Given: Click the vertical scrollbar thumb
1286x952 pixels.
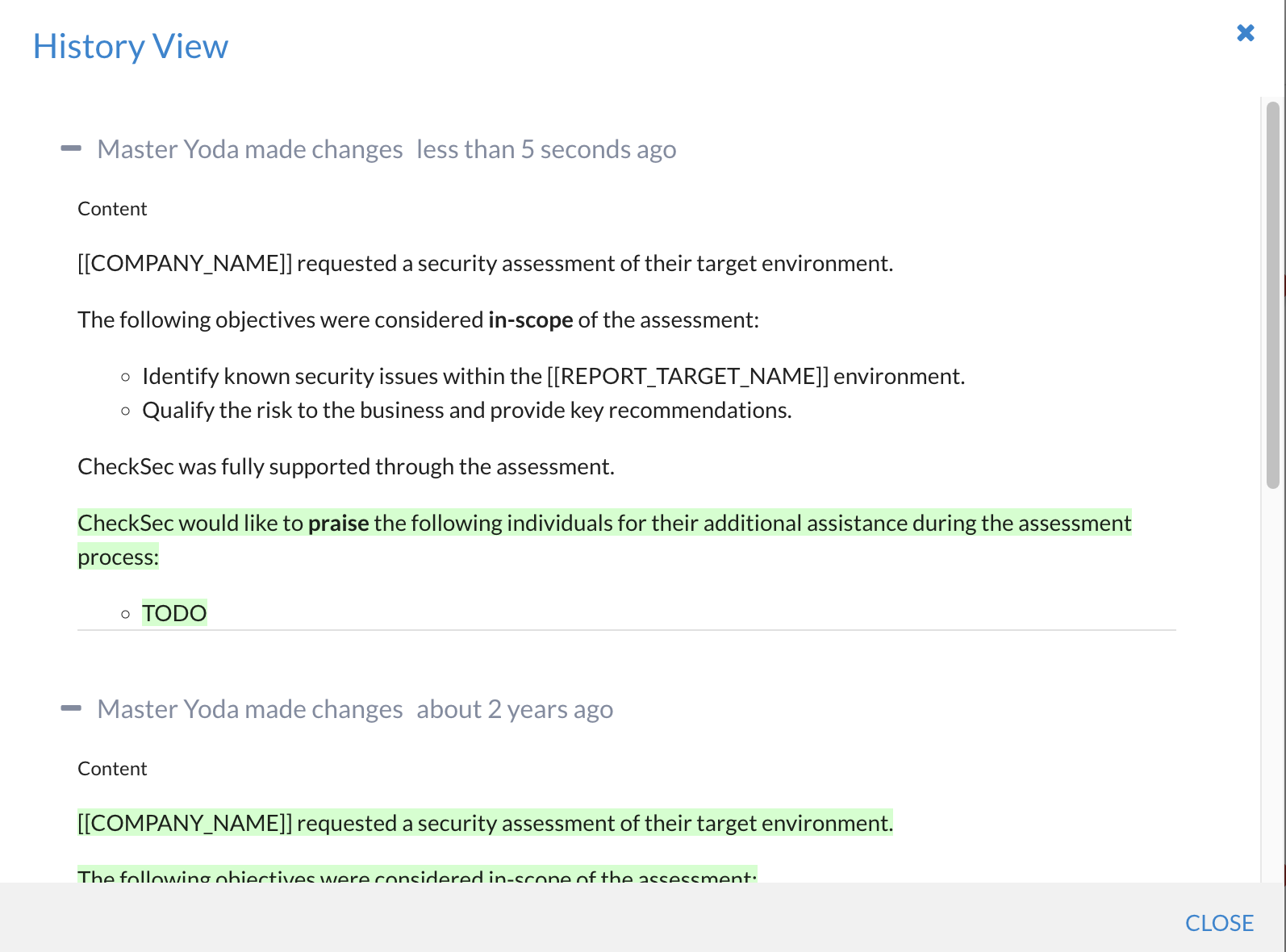Looking at the screenshot, I should click(x=1272, y=294).
